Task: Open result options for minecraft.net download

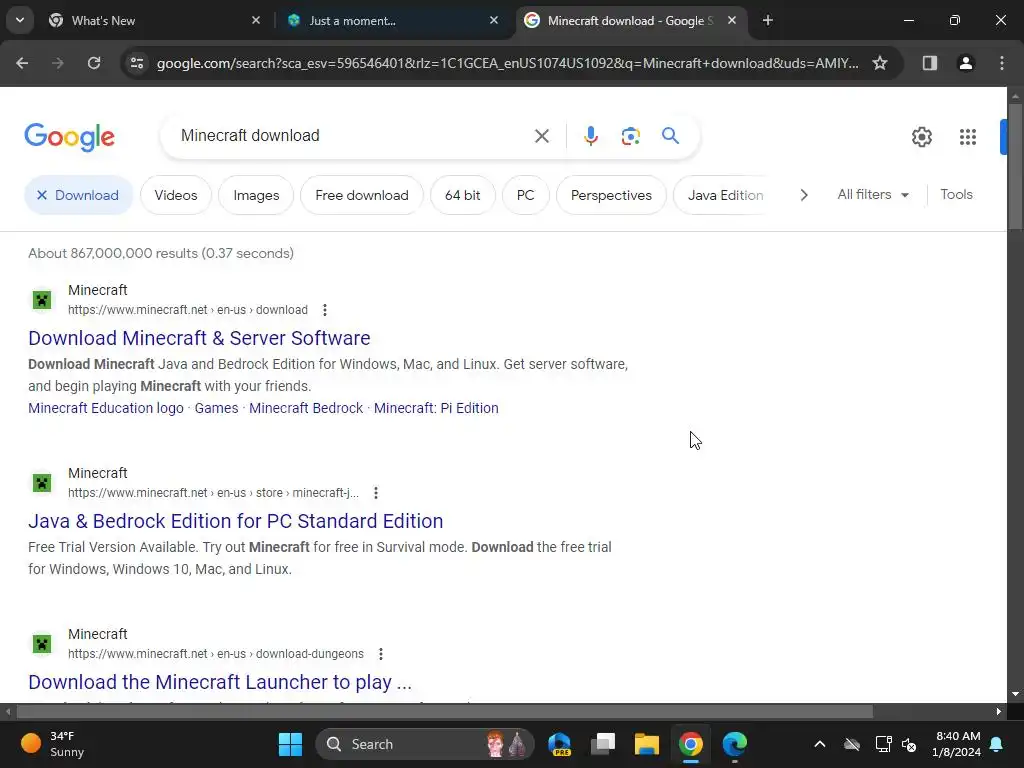Action: click(x=325, y=310)
